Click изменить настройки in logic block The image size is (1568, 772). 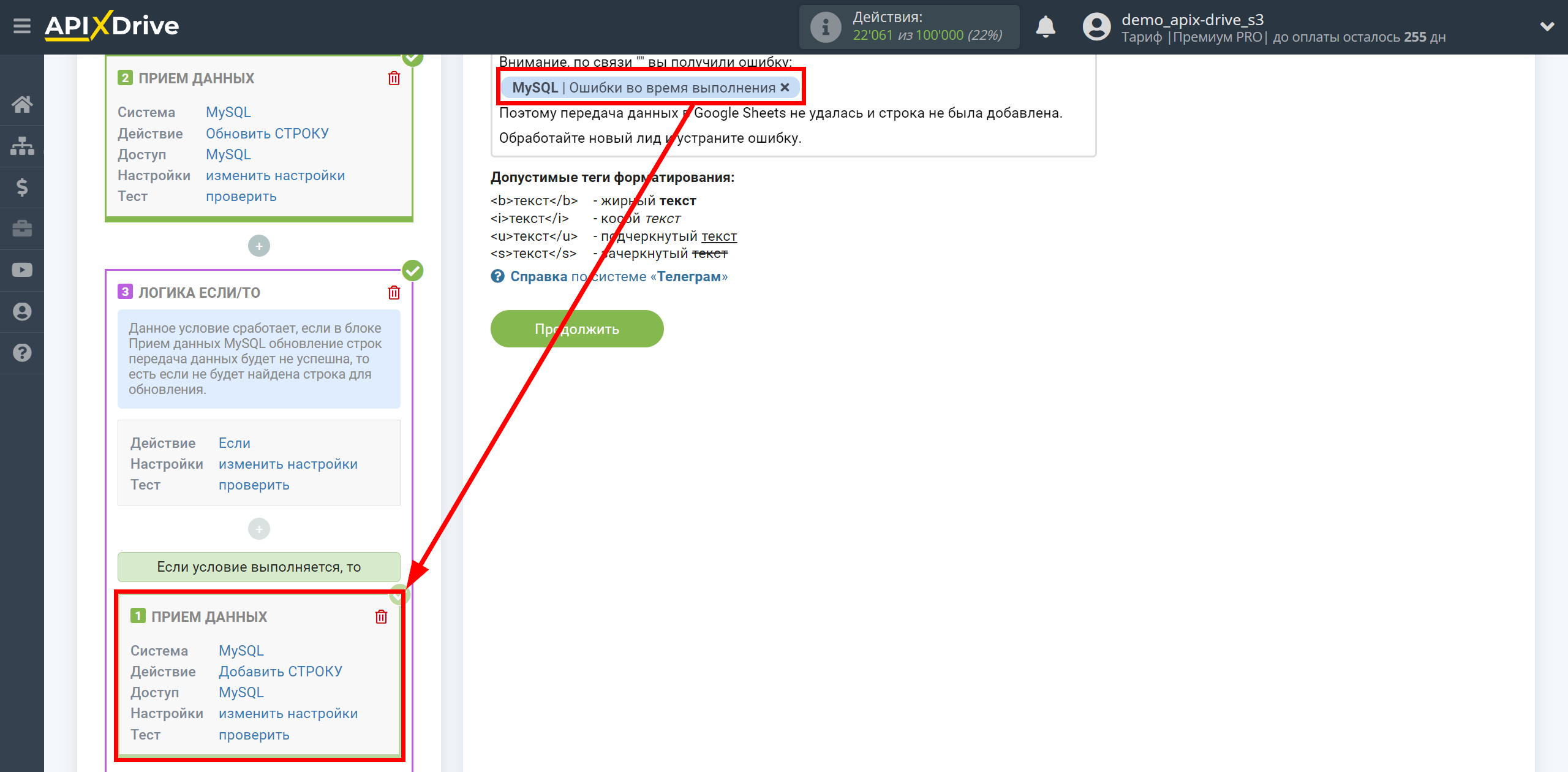point(288,464)
